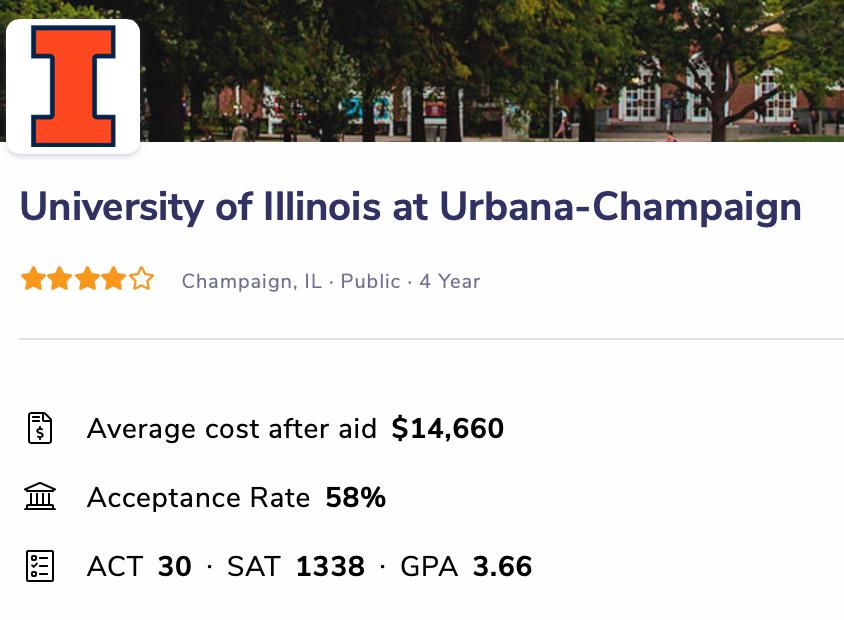Open University of Illinois at Urbana-Champaign title
Screen dimensions: 844x620
(410, 207)
